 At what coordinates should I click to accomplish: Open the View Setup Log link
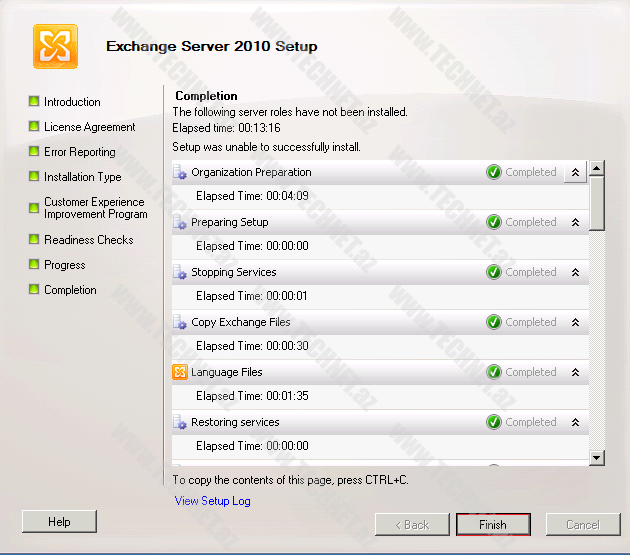(x=212, y=501)
